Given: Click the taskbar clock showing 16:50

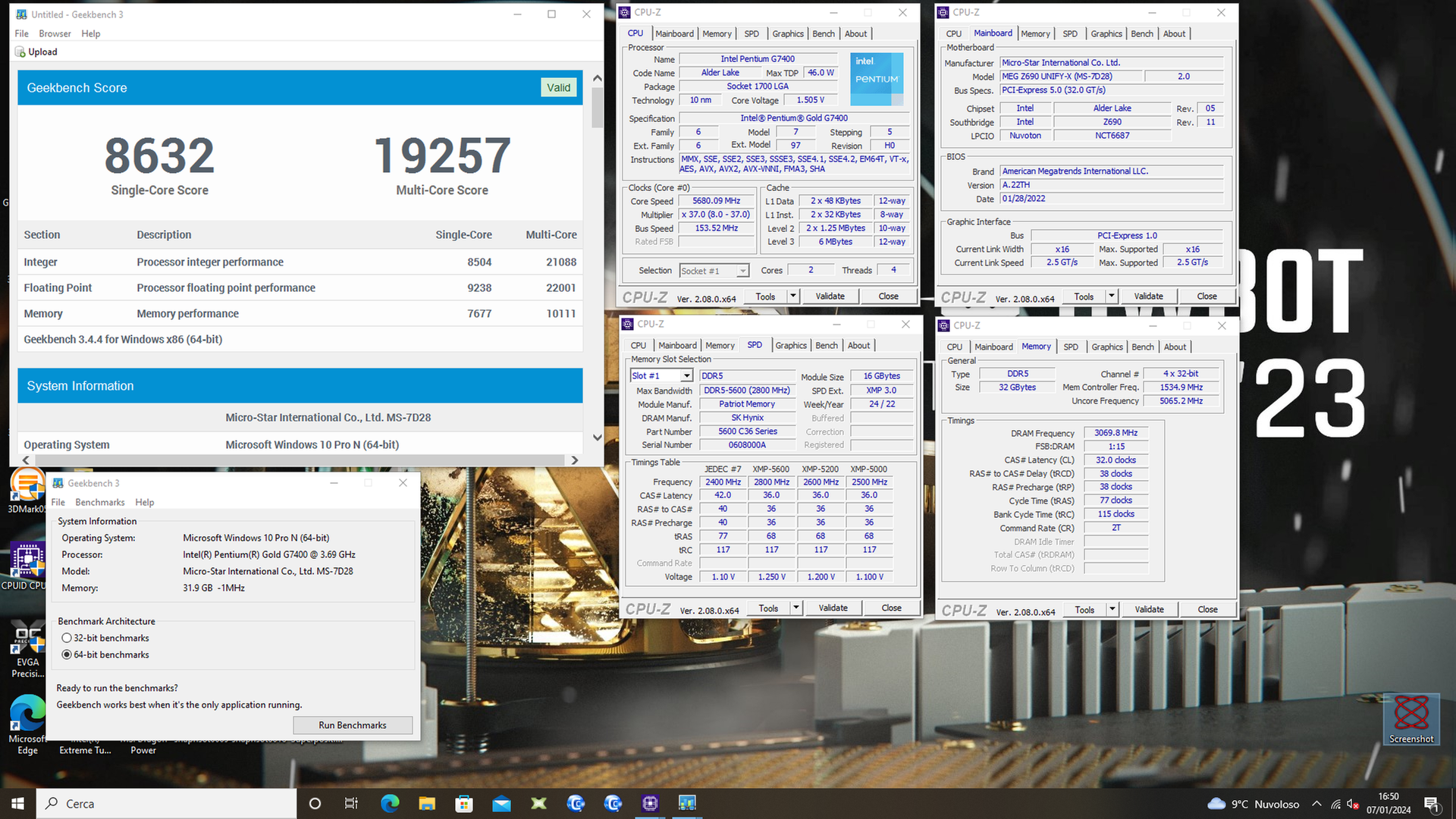Looking at the screenshot, I should (x=1389, y=803).
